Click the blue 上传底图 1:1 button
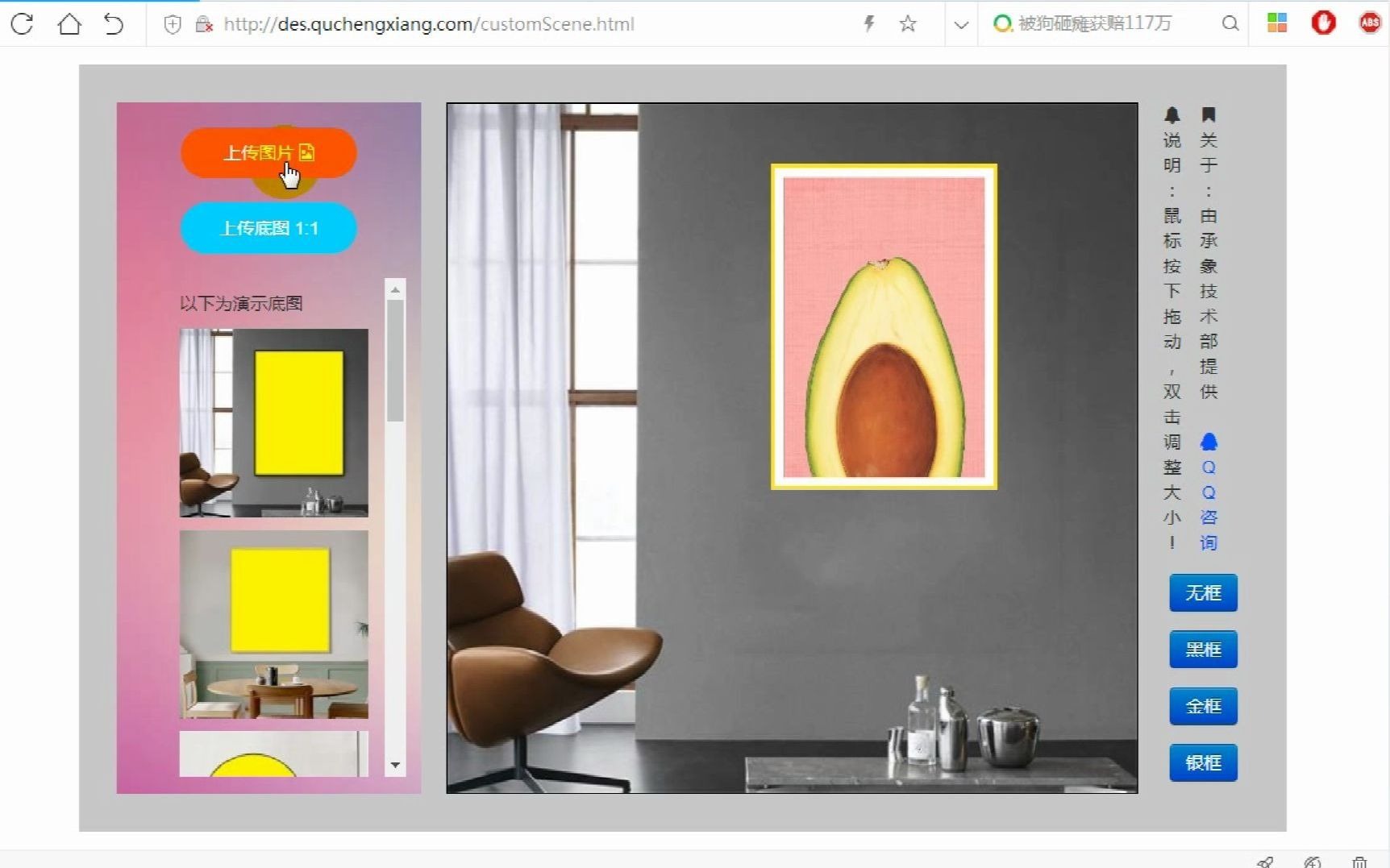 (268, 228)
